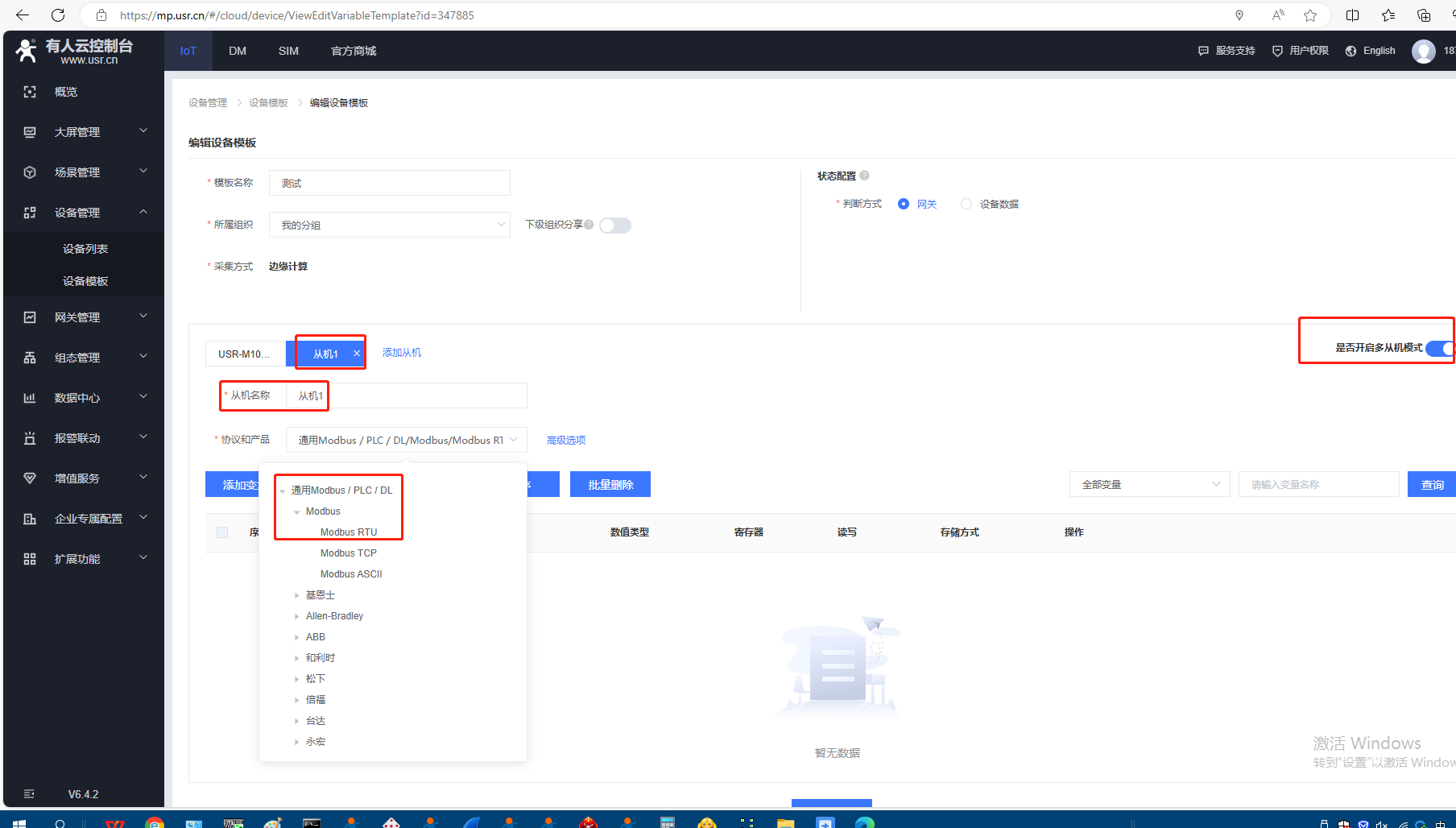1456x828 pixels.
Task: Check the select-all checkbox in table header
Action: click(x=222, y=532)
